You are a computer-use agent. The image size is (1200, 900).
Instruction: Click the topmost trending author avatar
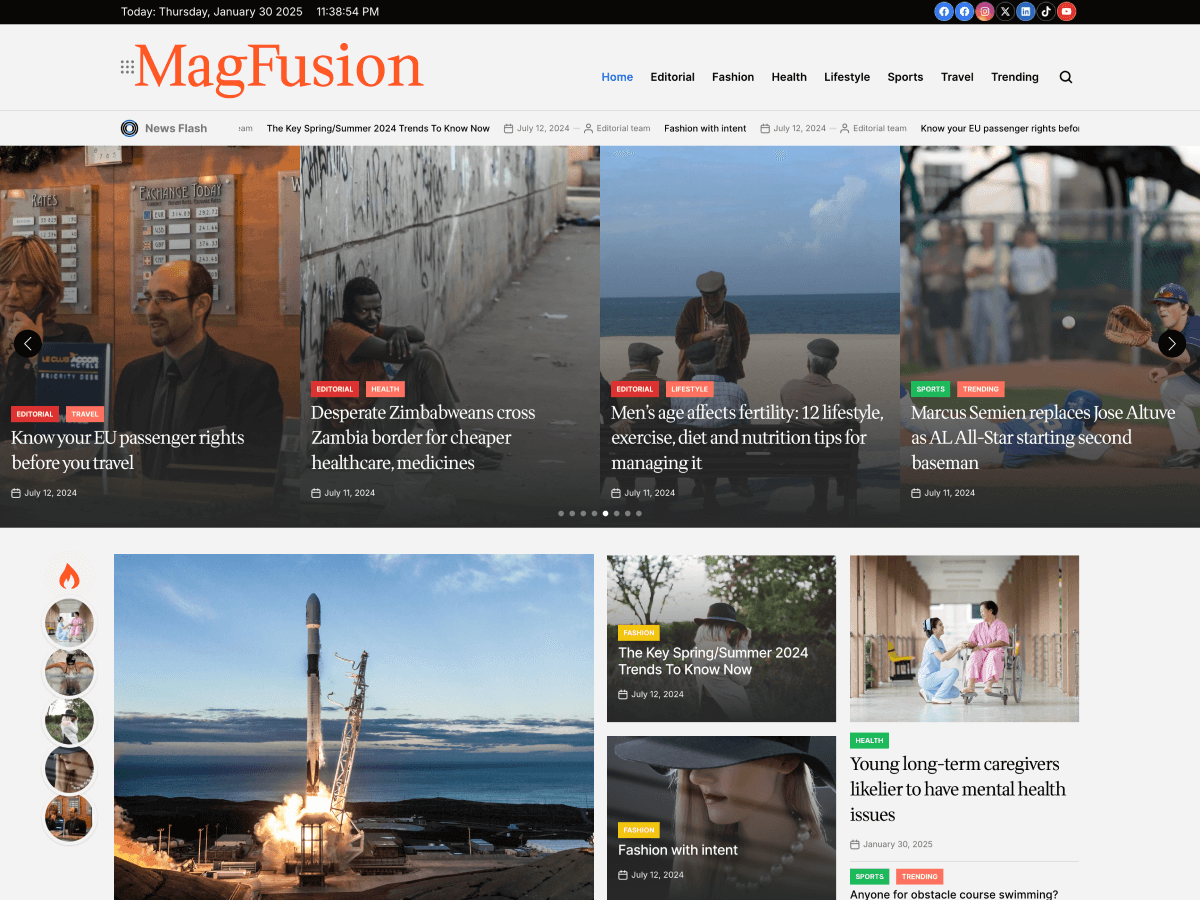click(x=68, y=622)
